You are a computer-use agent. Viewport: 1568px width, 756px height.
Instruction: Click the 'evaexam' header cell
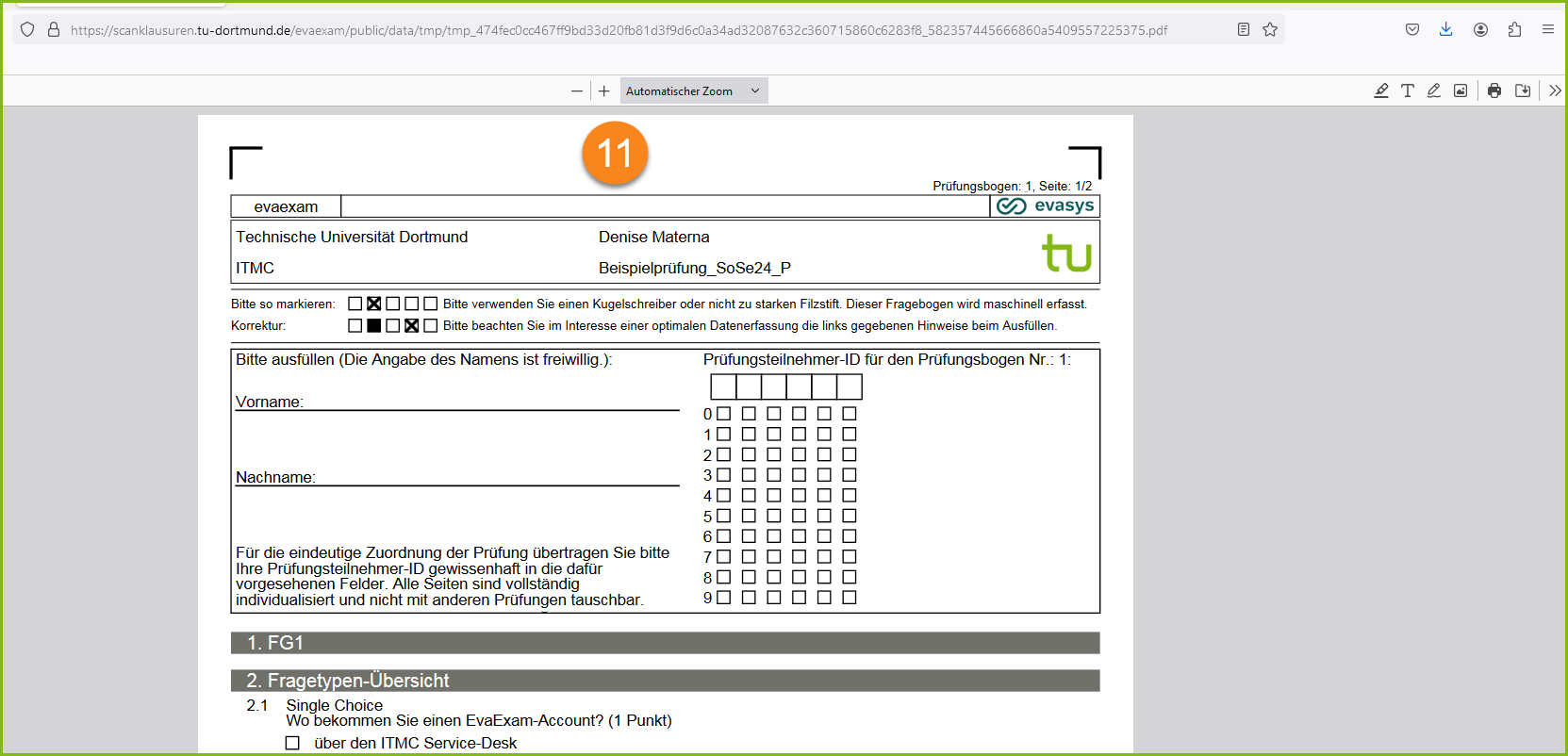286,206
